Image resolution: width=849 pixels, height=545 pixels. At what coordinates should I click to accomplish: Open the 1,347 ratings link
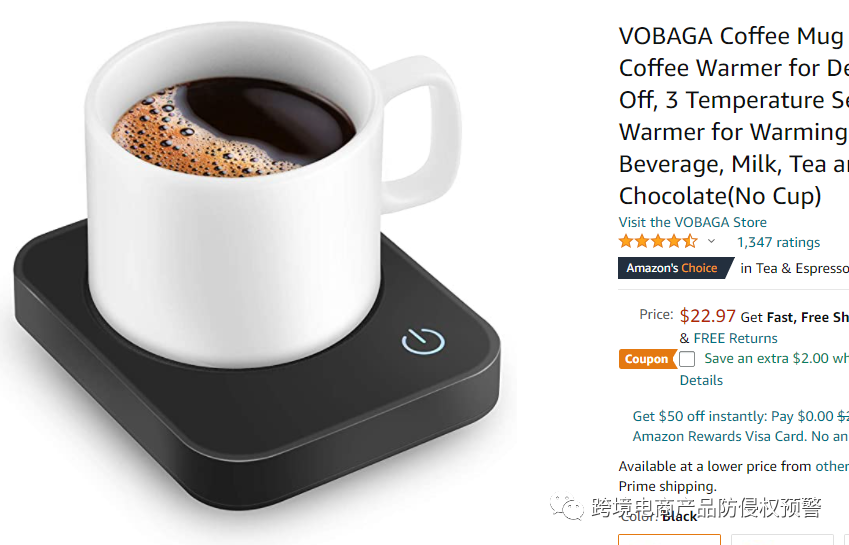[x=778, y=242]
